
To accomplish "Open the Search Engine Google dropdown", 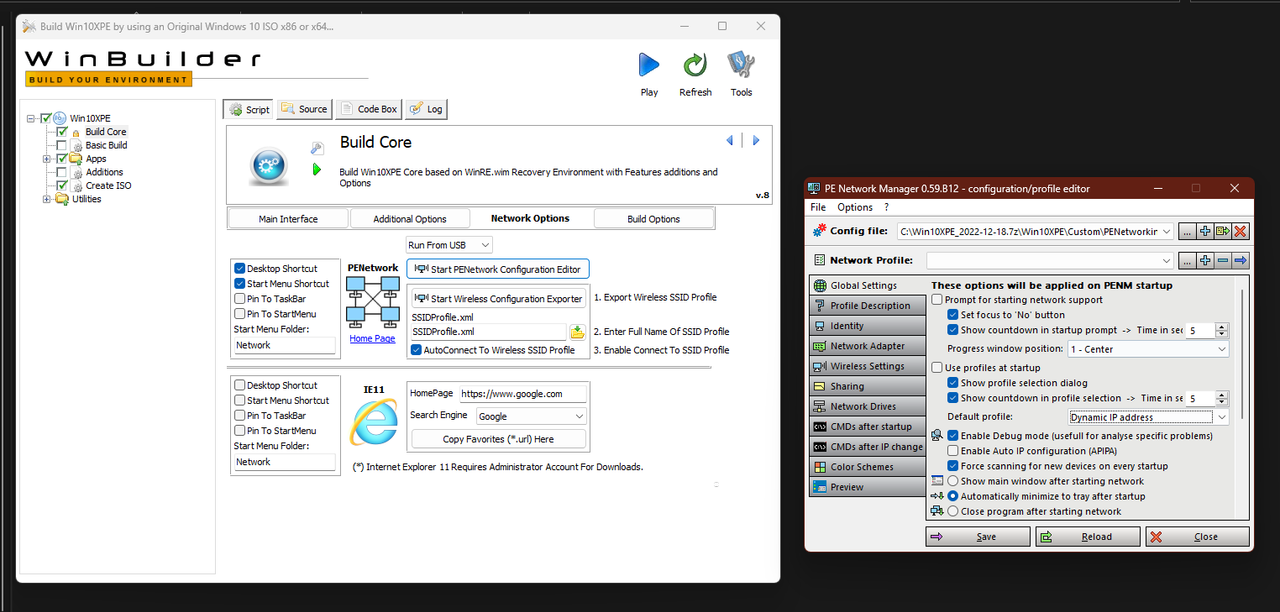I will point(530,416).
